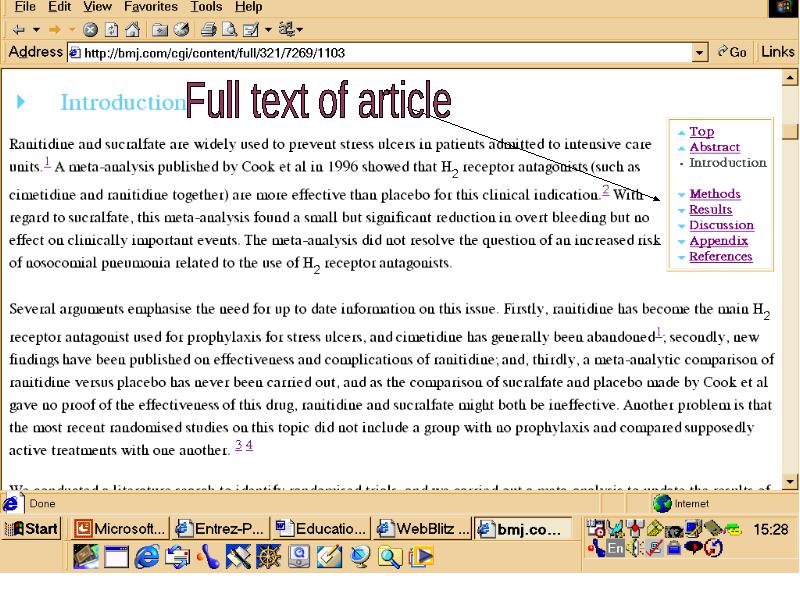Click the Forward arrow in the browser toolbar

[55, 30]
